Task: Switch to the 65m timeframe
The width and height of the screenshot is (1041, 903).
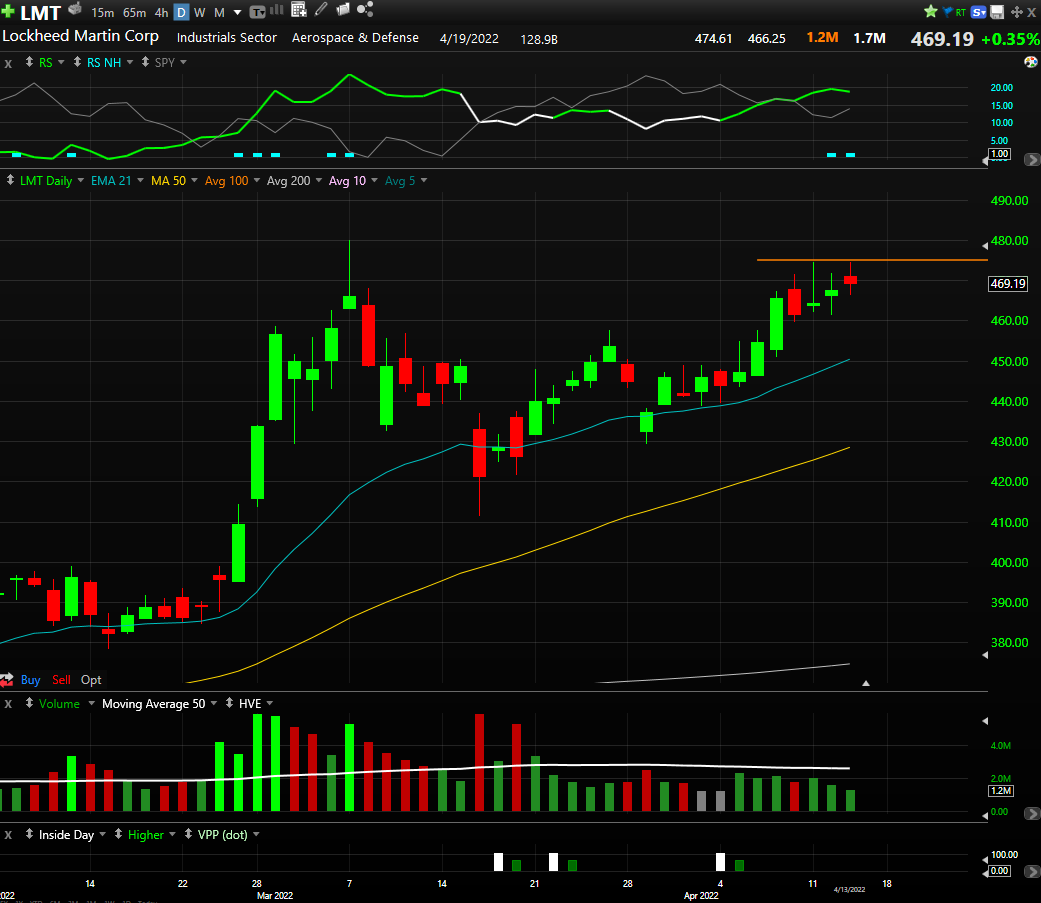Action: point(134,13)
